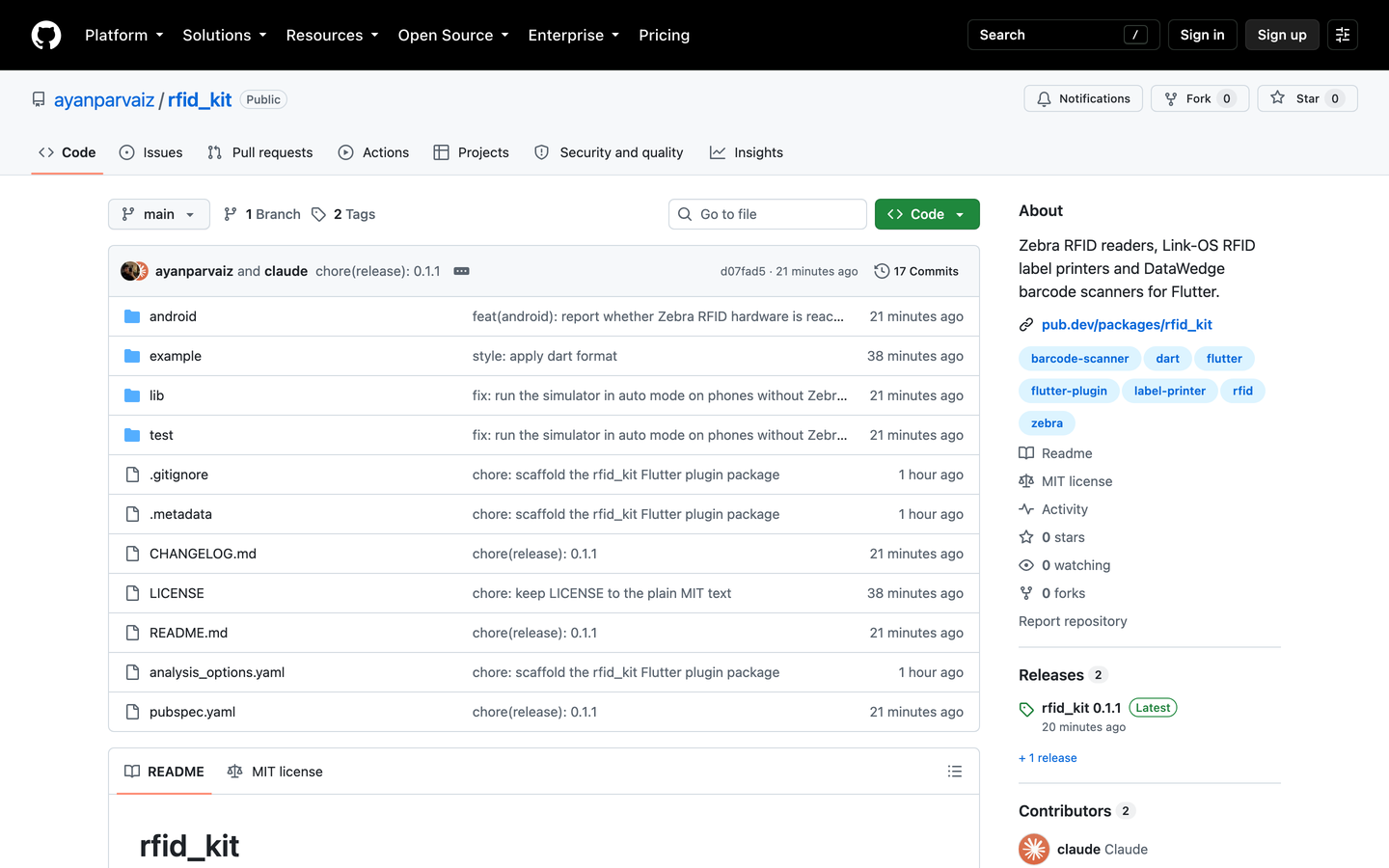Open Readme link in About sidebar
This screenshot has height=868, width=1389.
tap(1056, 453)
